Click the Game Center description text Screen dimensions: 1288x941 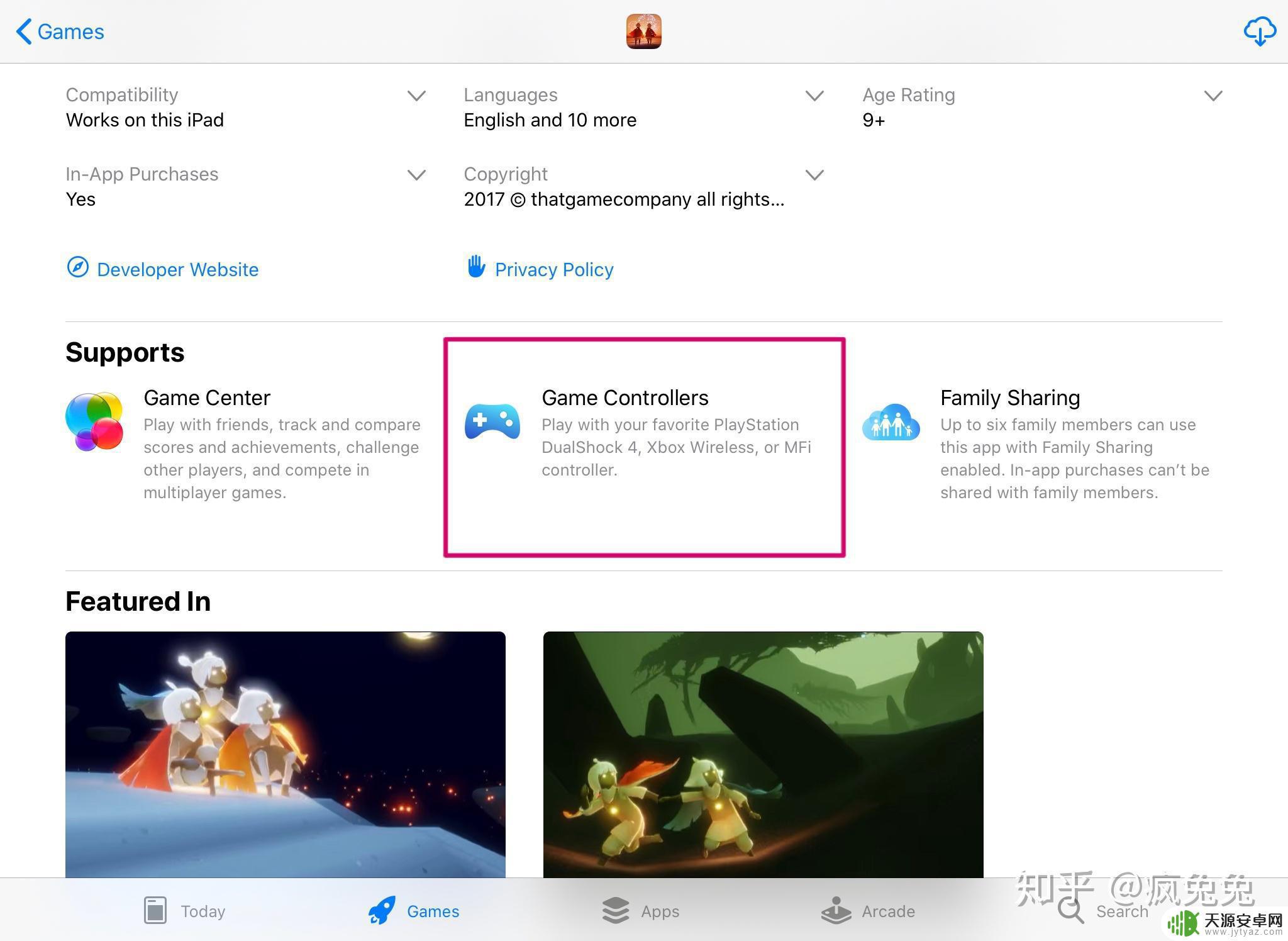(x=282, y=459)
